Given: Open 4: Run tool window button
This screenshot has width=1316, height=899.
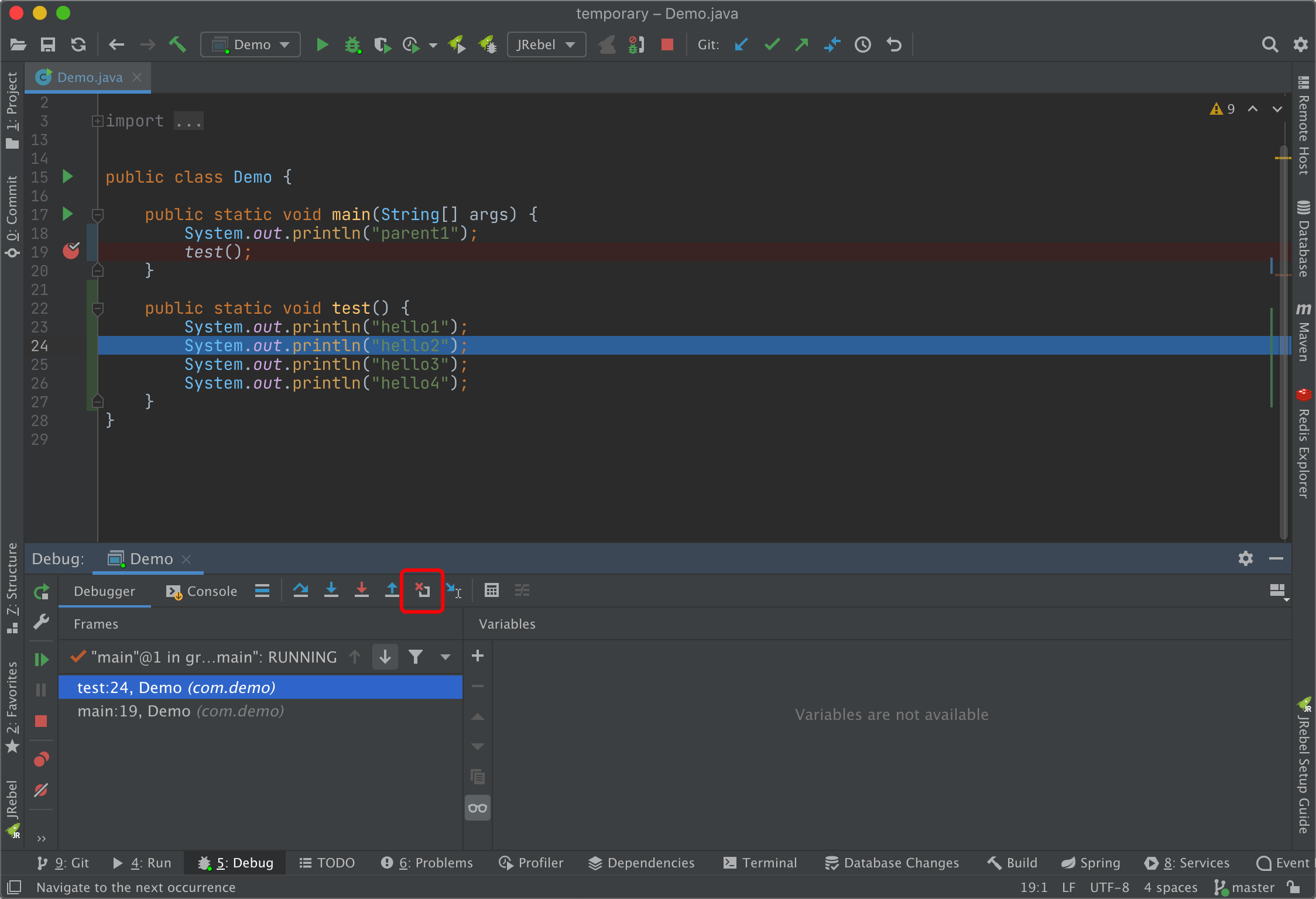Looking at the screenshot, I should (x=142, y=863).
